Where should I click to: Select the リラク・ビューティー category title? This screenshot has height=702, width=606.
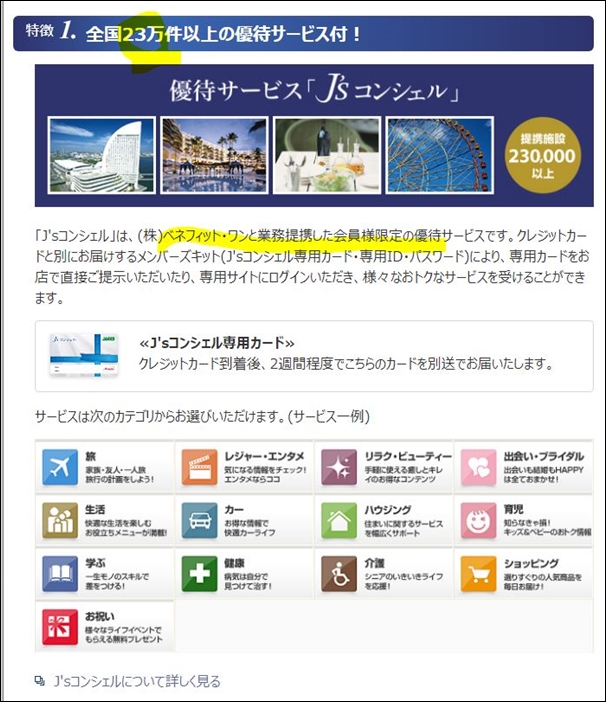pyautogui.click(x=408, y=456)
